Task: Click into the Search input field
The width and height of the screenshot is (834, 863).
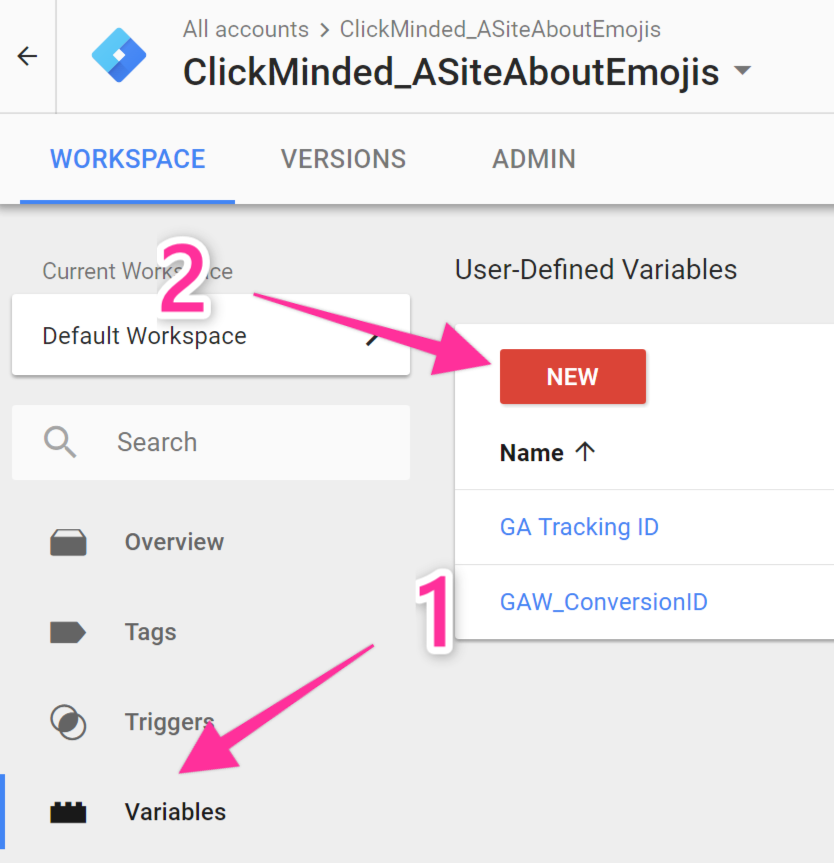Action: [250, 442]
